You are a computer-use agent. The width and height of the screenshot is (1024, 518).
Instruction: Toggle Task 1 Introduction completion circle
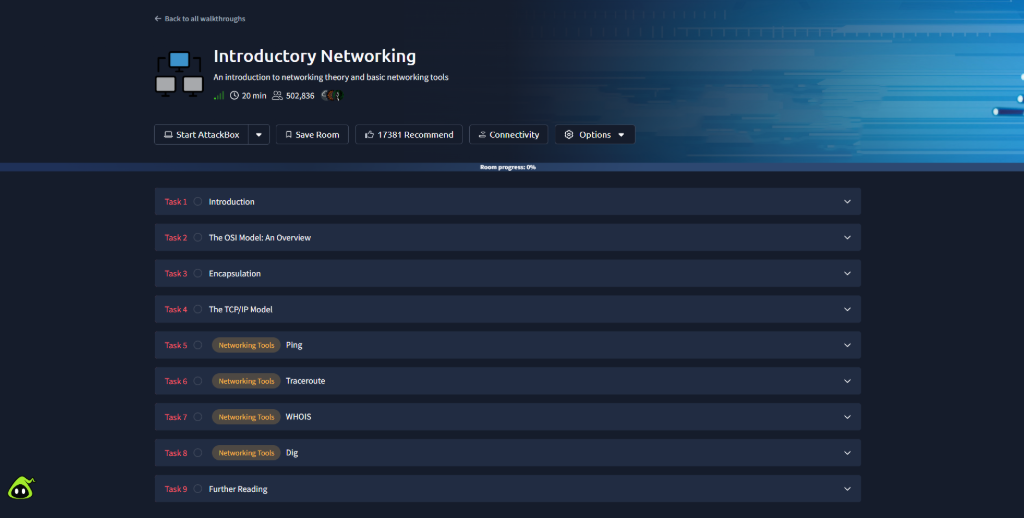pyautogui.click(x=198, y=201)
